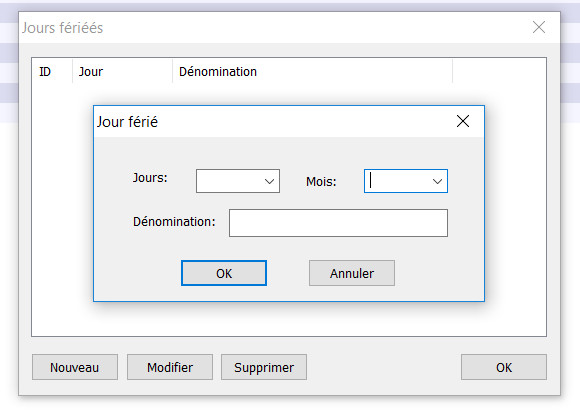Click the blank column header after Dénomination
This screenshot has height=415, width=580.
[499, 71]
